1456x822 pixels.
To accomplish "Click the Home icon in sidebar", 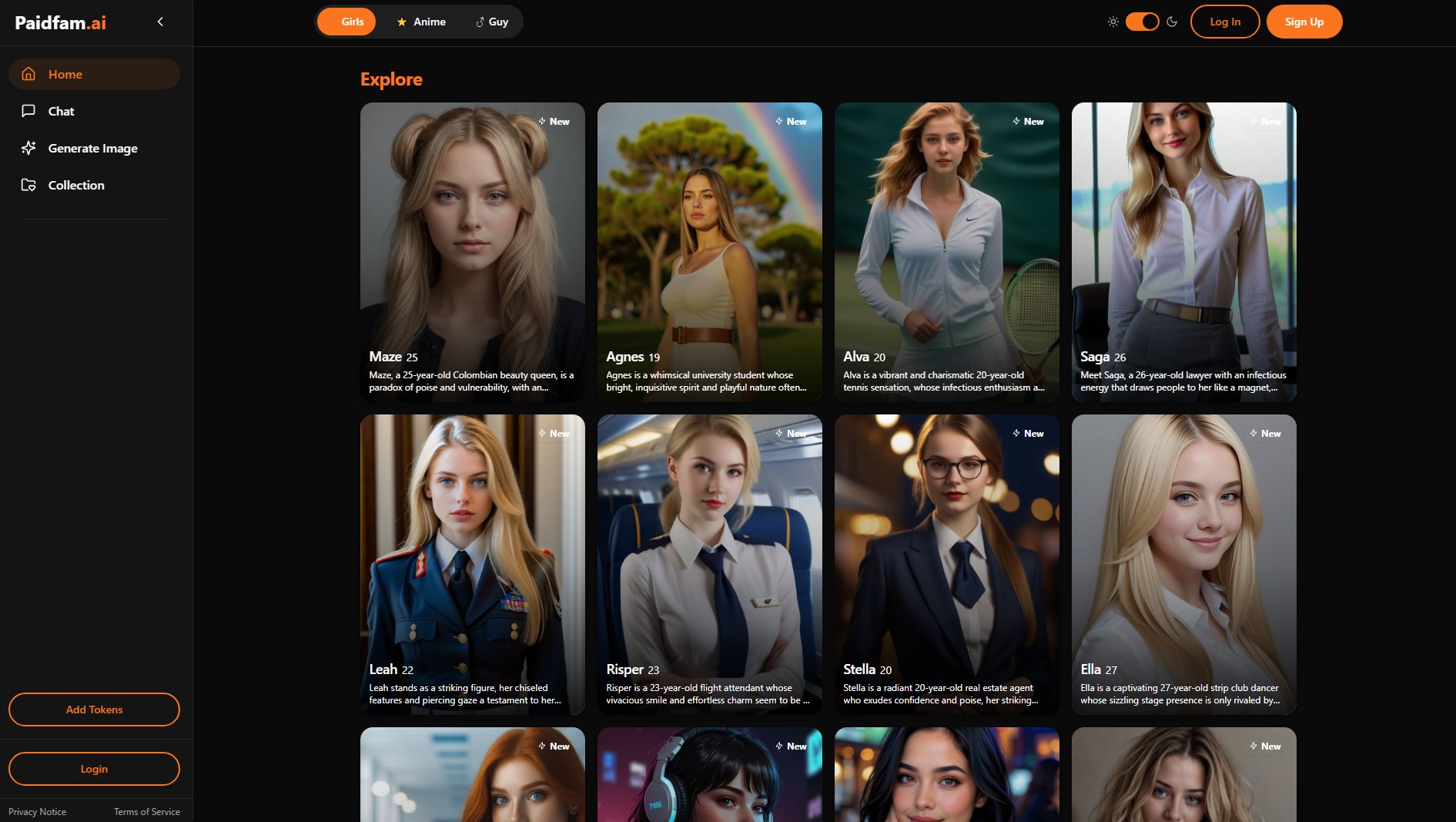I will click(28, 74).
